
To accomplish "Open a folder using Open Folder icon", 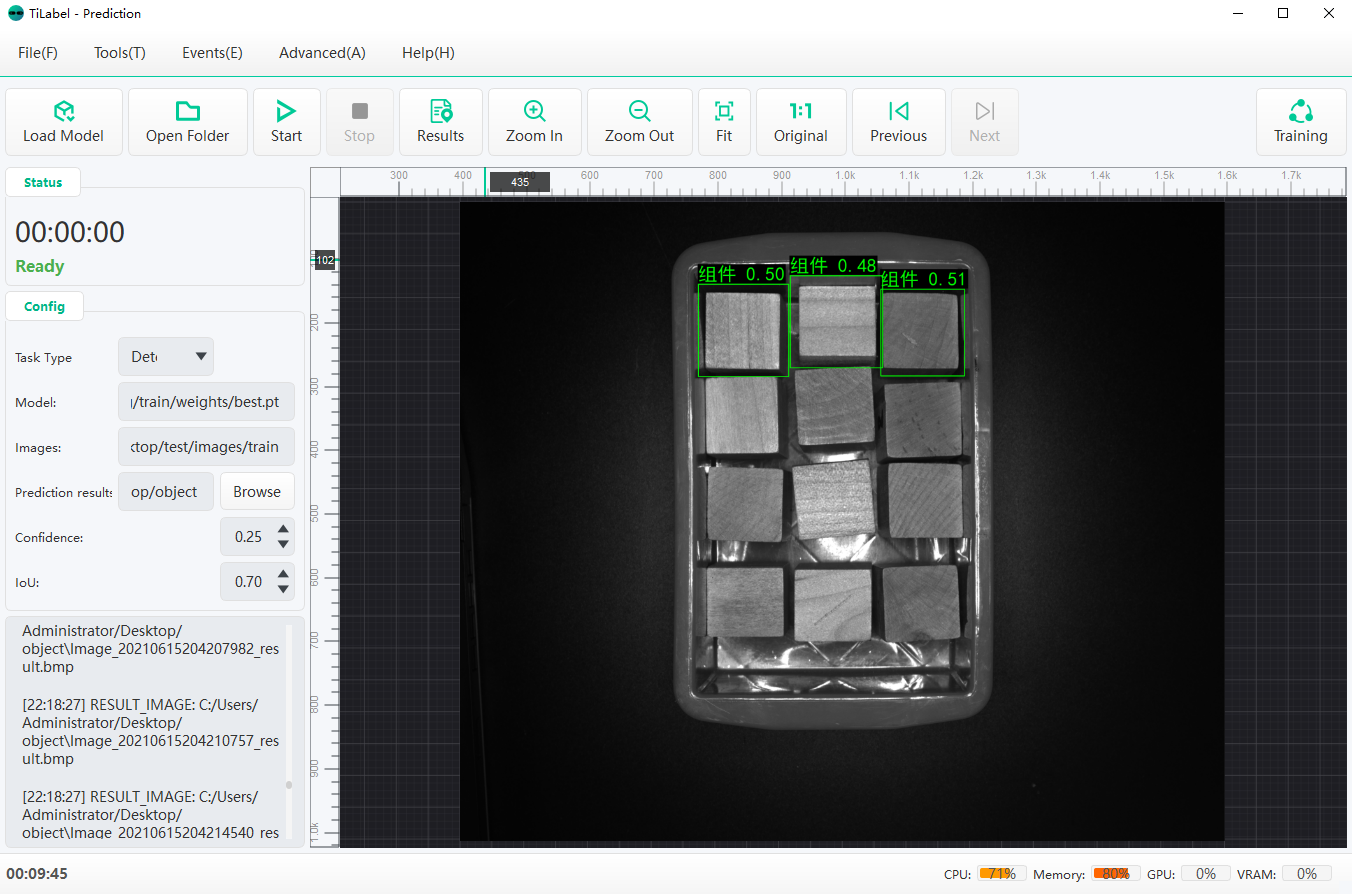I will pyautogui.click(x=187, y=121).
